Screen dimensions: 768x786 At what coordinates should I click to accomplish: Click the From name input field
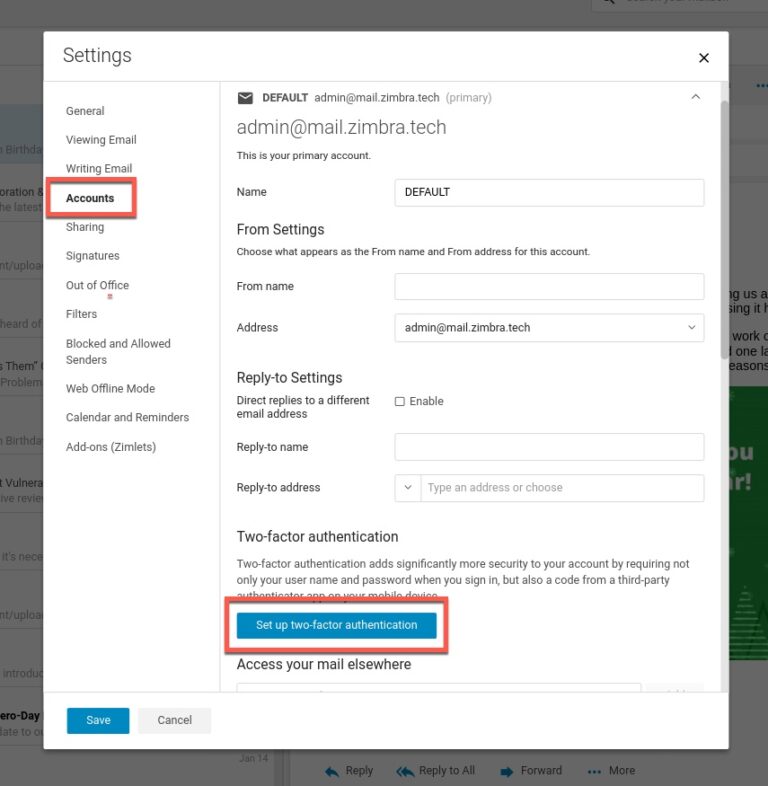pyautogui.click(x=549, y=287)
